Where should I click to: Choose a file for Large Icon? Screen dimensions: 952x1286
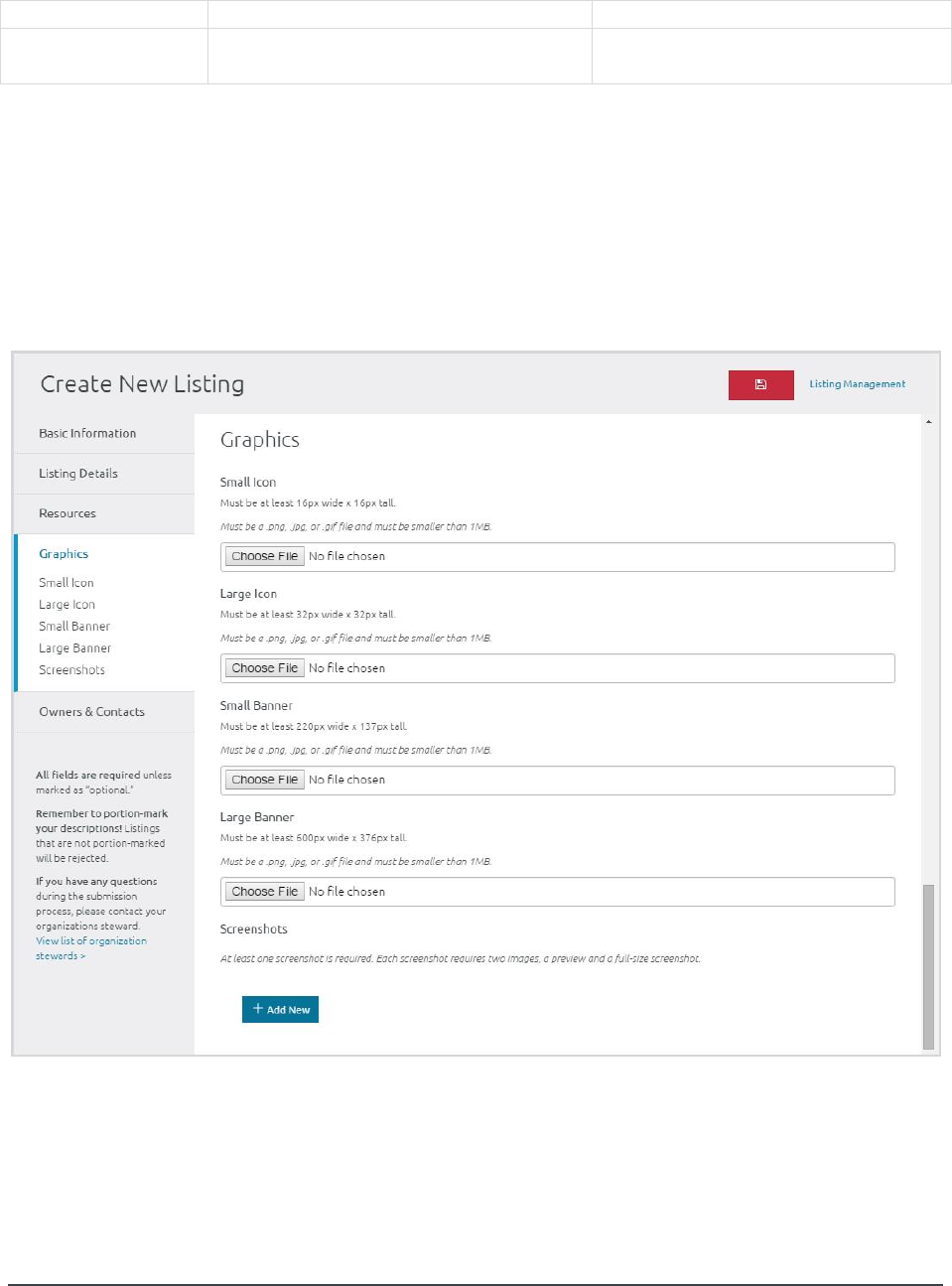click(265, 668)
